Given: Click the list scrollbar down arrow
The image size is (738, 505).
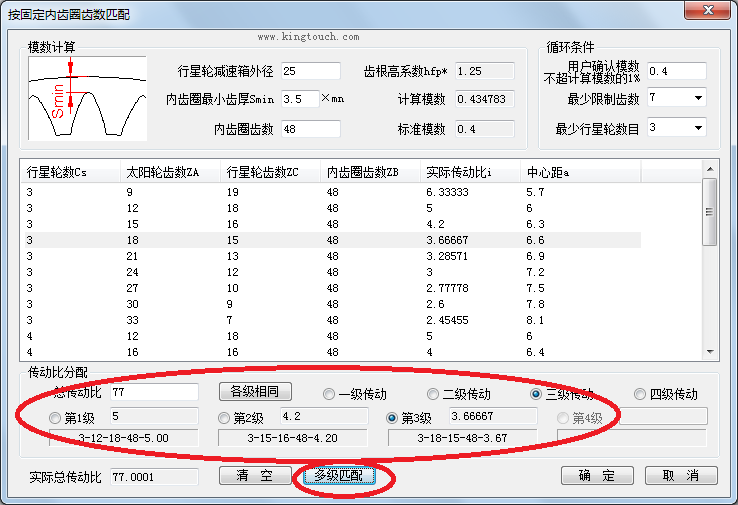Looking at the screenshot, I should tap(710, 352).
